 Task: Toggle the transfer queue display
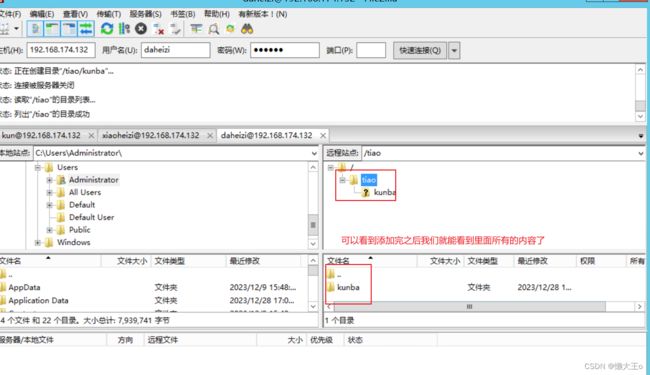pos(86,29)
